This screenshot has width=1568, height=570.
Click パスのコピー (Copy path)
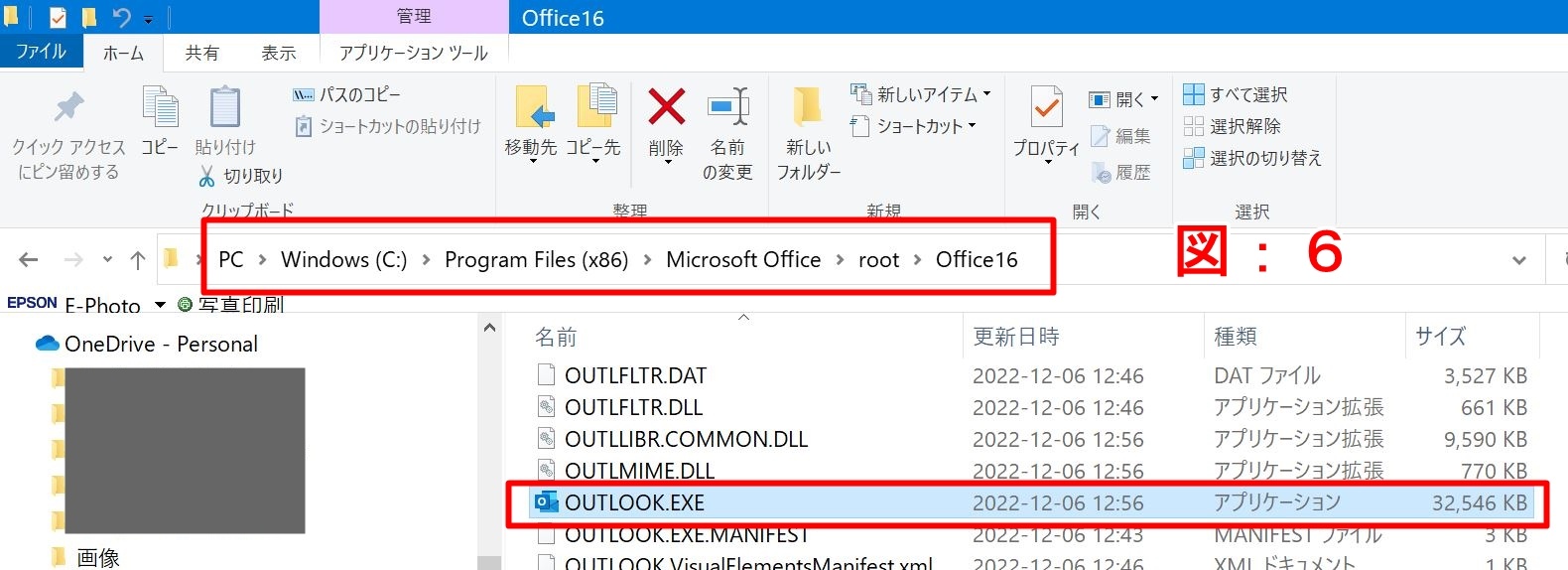(x=346, y=94)
